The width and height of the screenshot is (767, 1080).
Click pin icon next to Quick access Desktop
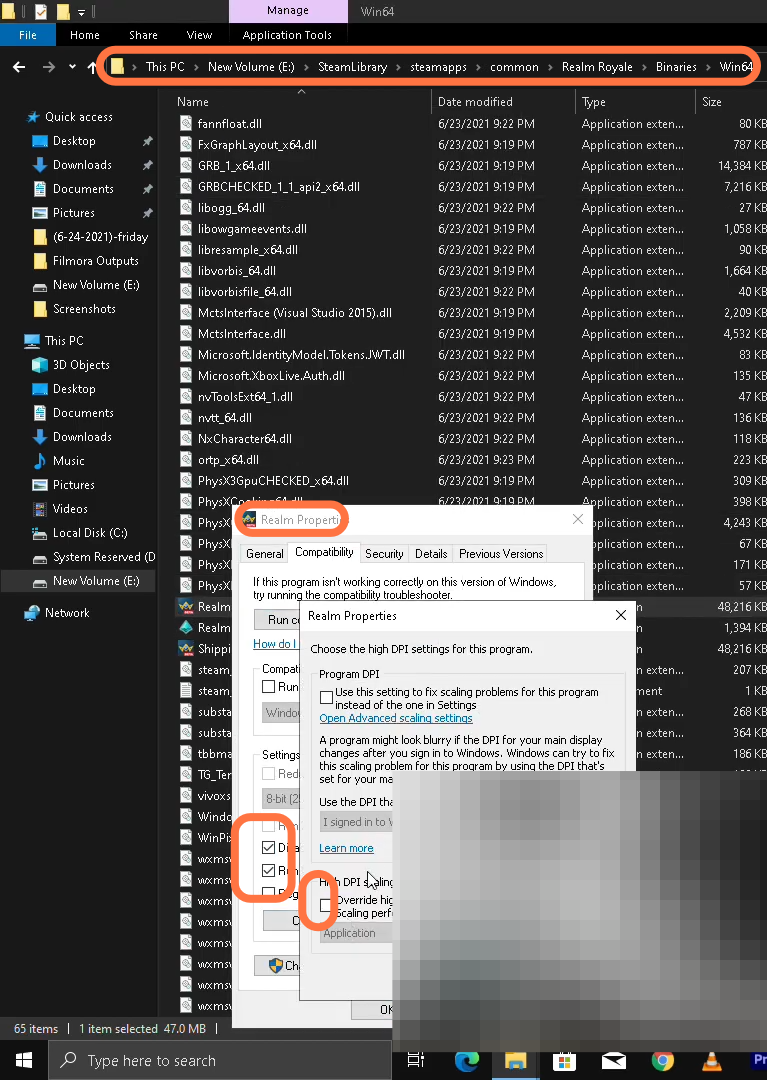[x=147, y=141]
